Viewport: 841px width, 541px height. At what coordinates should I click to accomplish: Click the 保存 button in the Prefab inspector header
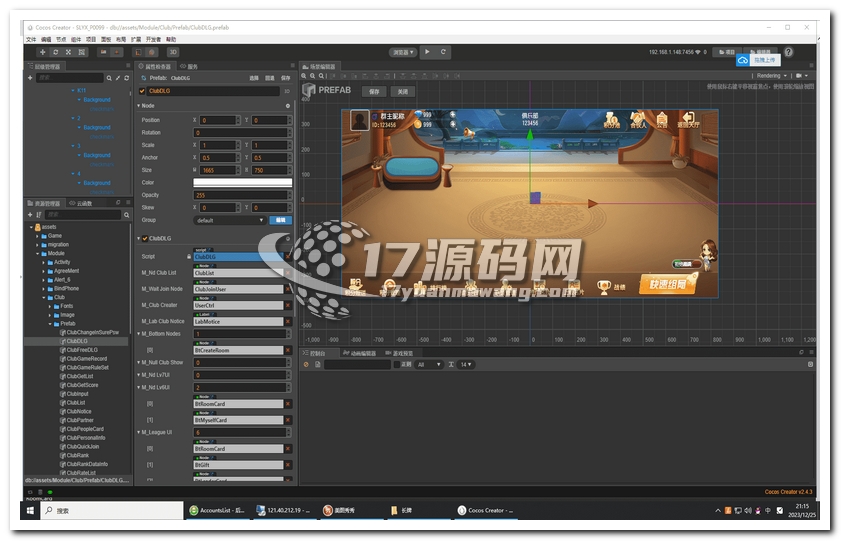285,78
